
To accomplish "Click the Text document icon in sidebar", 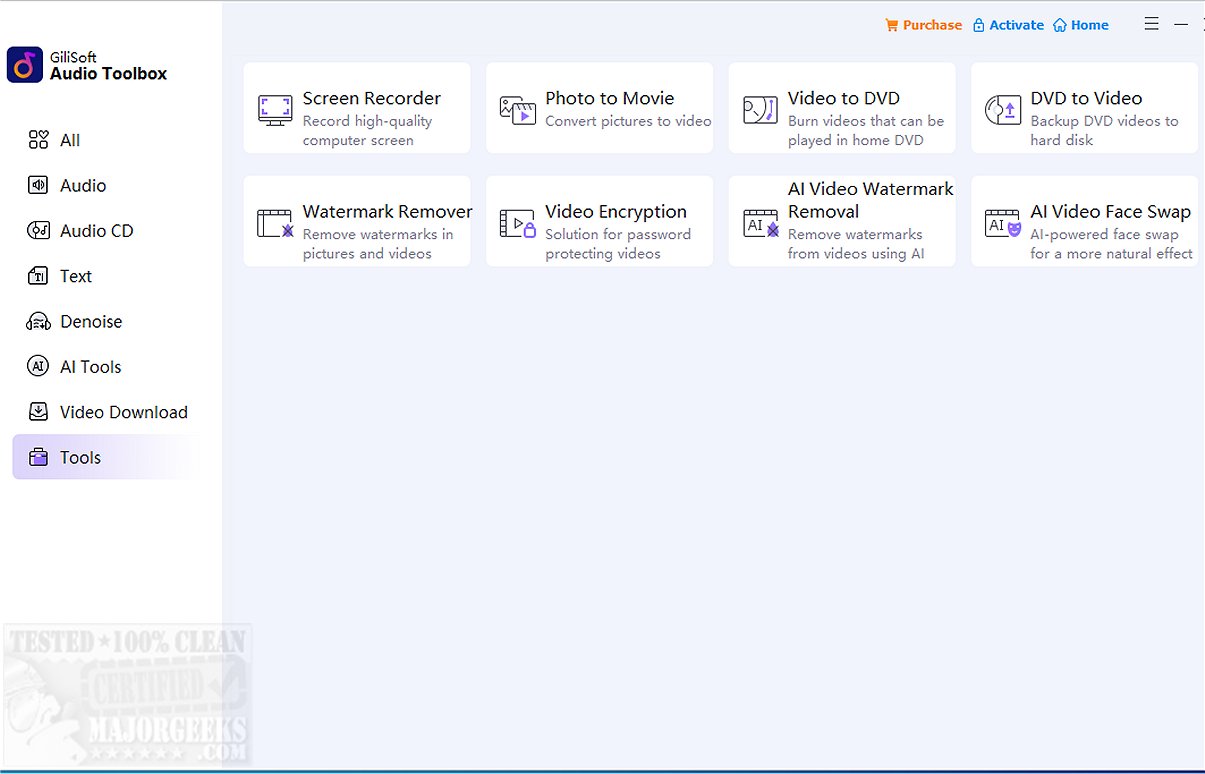I will pyautogui.click(x=38, y=276).
